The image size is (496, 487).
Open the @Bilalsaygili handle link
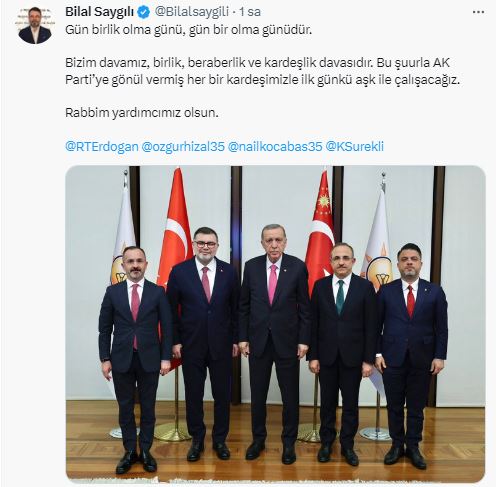coord(192,12)
